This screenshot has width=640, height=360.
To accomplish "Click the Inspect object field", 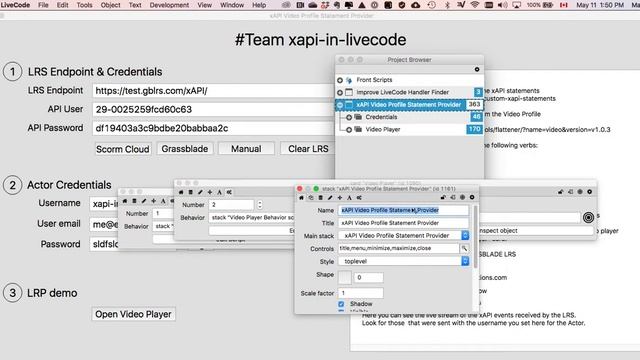I will coord(535,231).
